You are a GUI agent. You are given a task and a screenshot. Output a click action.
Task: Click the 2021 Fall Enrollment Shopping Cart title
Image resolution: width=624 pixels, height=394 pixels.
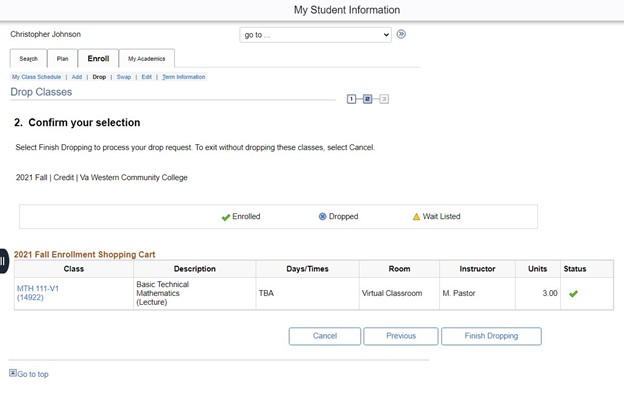point(84,254)
